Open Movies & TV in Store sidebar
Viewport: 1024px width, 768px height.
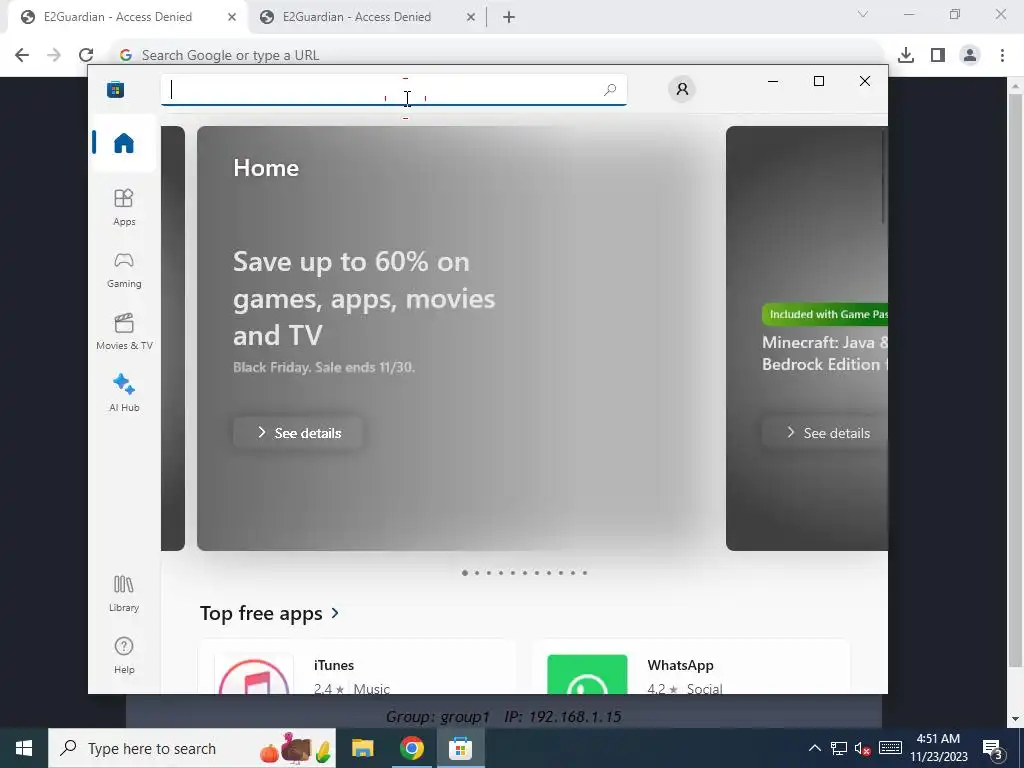point(123,332)
